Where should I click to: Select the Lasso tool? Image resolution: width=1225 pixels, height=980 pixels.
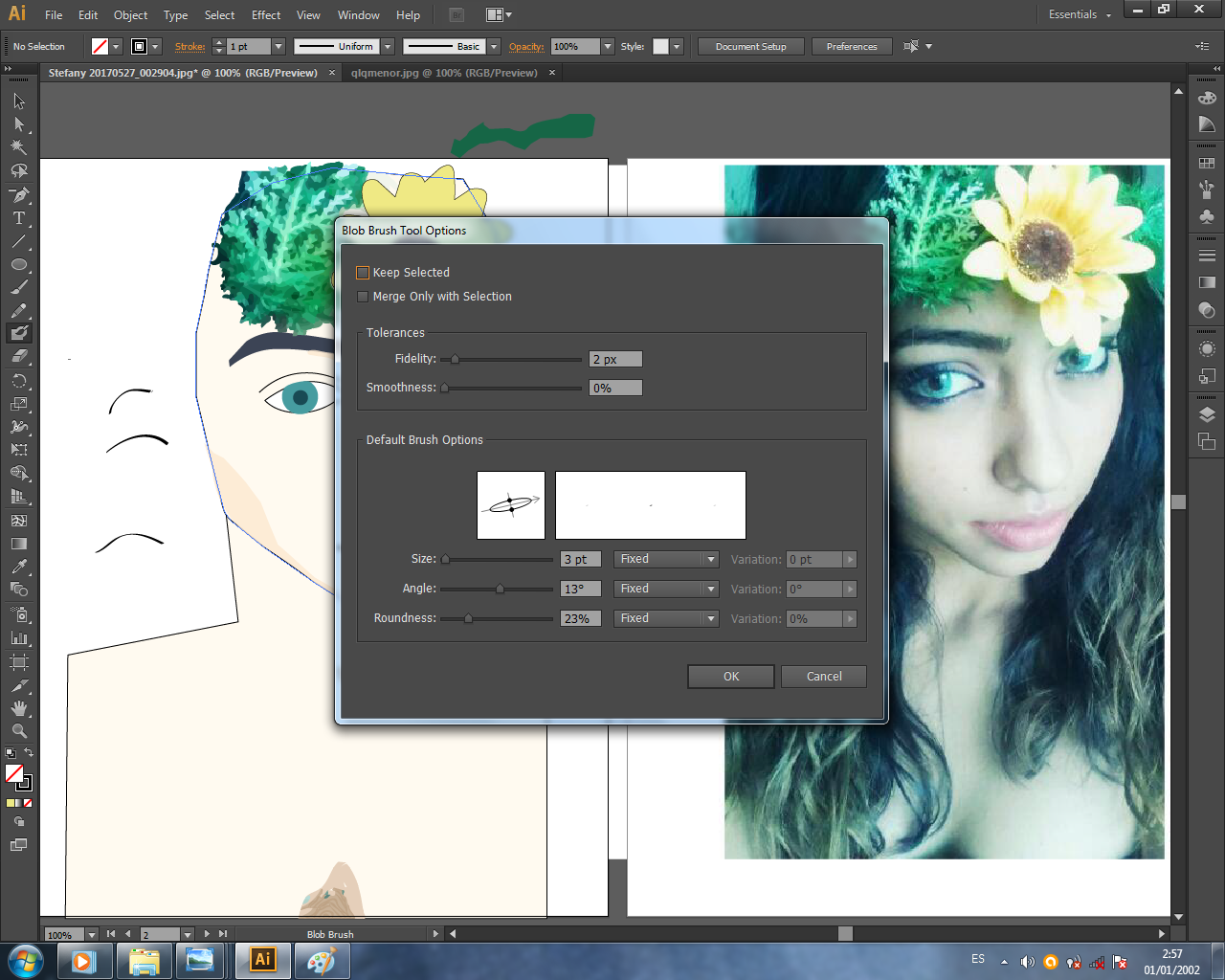(19, 171)
